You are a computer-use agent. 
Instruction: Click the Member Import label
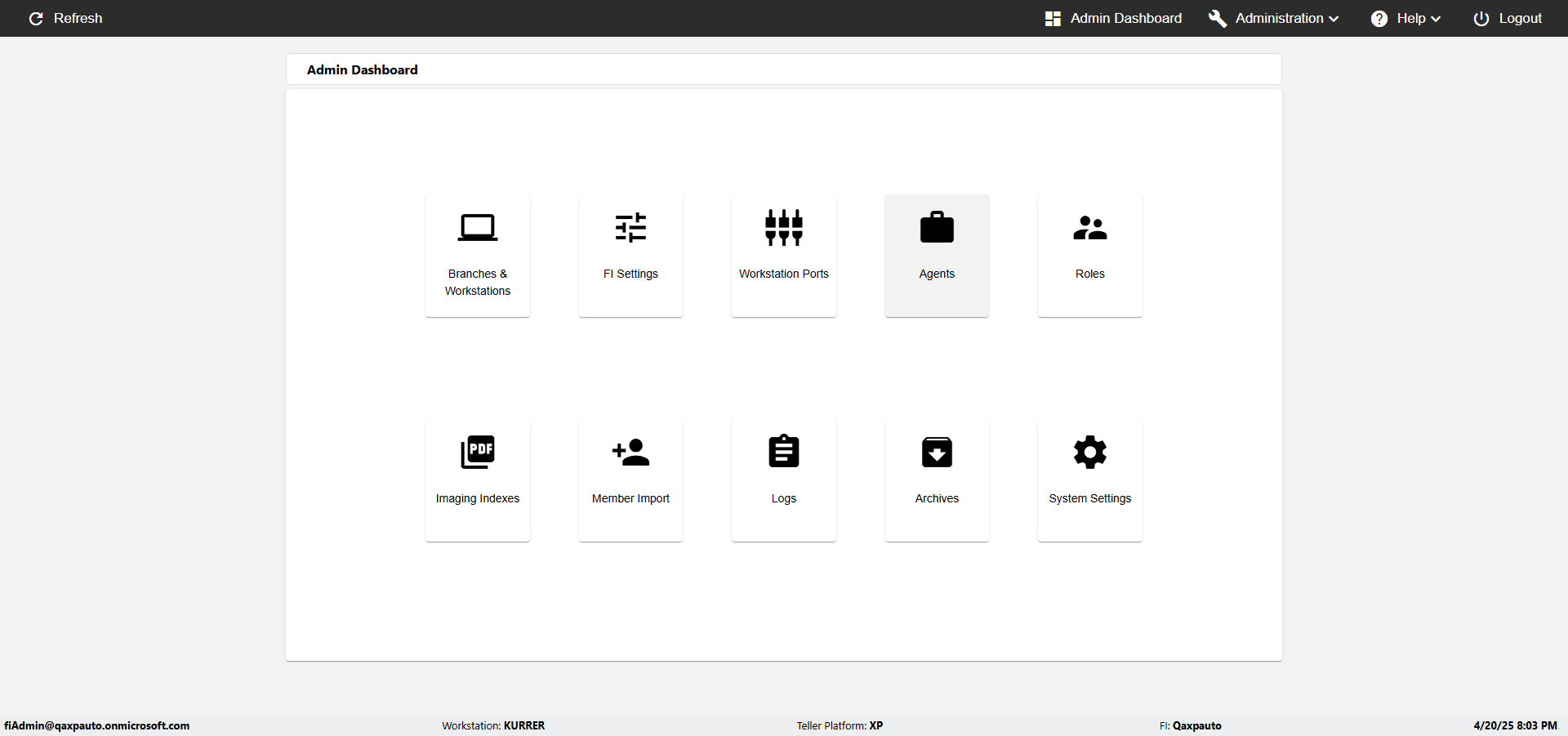pyautogui.click(x=630, y=498)
